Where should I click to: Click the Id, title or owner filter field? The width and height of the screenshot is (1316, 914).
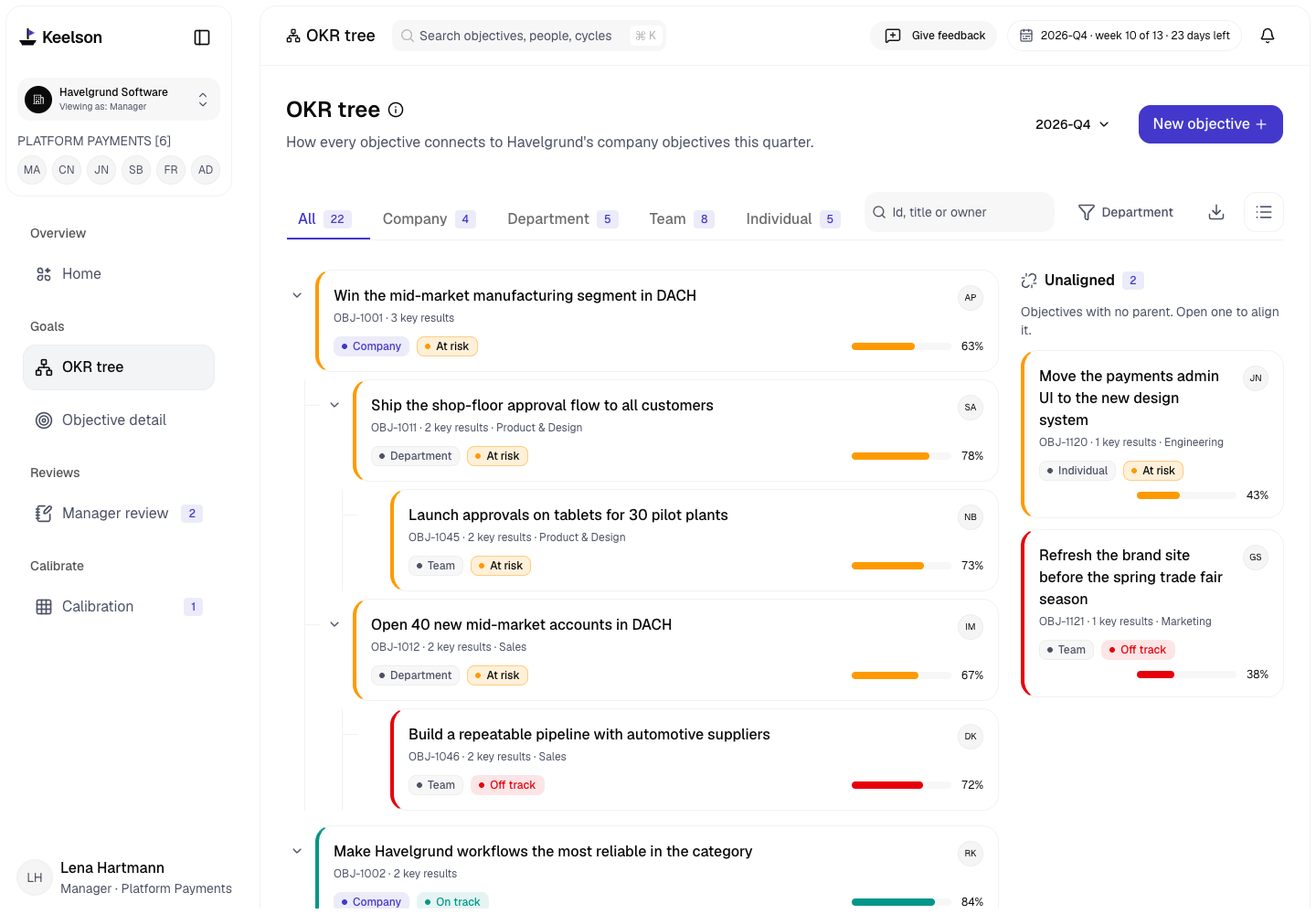(960, 212)
